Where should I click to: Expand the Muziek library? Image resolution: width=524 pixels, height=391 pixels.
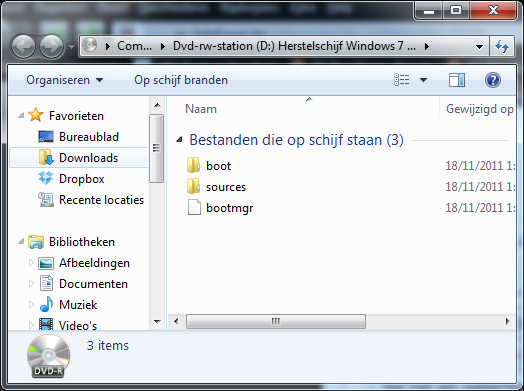(x=31, y=304)
